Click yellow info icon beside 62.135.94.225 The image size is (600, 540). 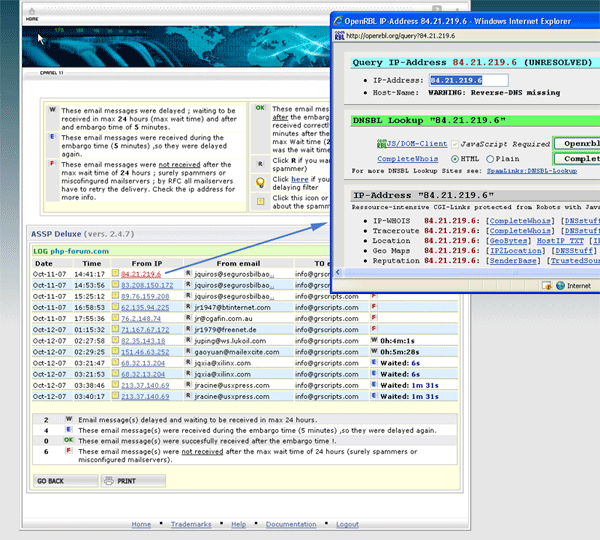(115, 307)
